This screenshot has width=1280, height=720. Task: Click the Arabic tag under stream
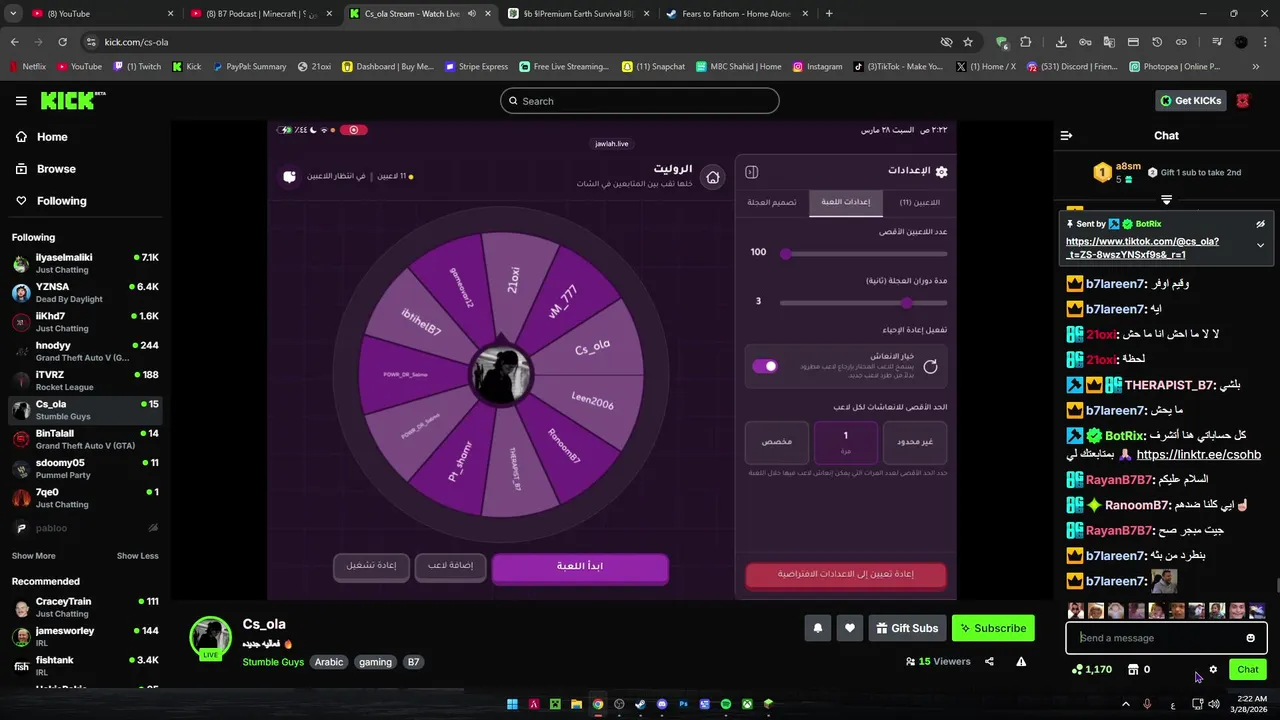click(x=329, y=662)
